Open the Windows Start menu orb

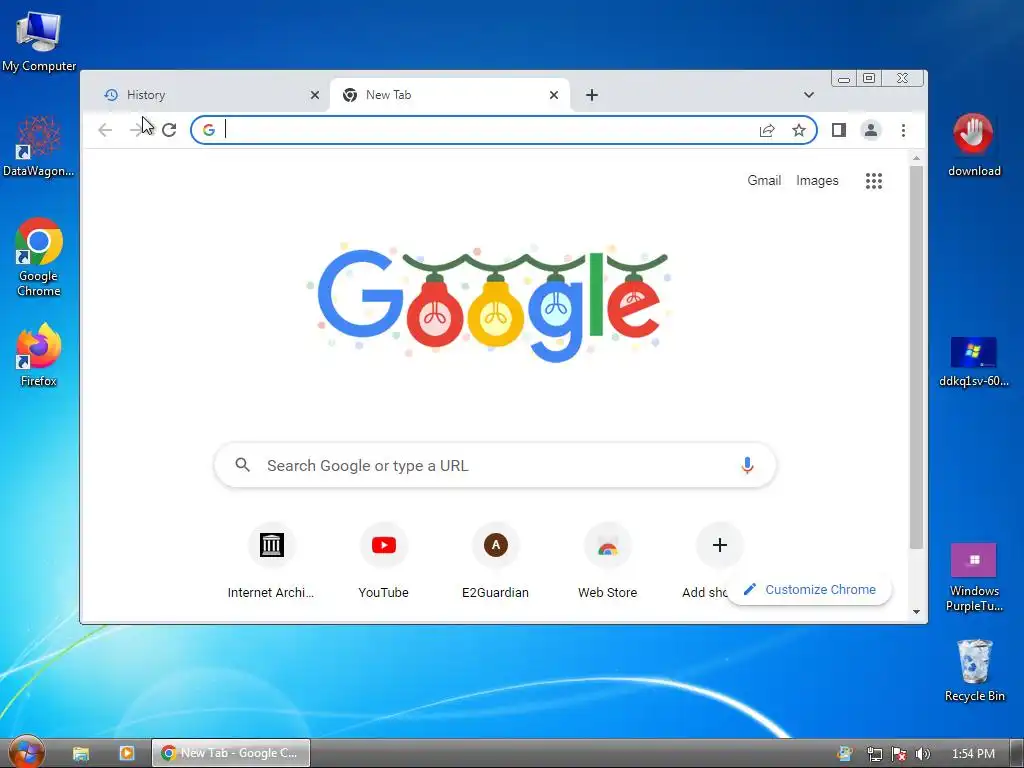coord(26,752)
